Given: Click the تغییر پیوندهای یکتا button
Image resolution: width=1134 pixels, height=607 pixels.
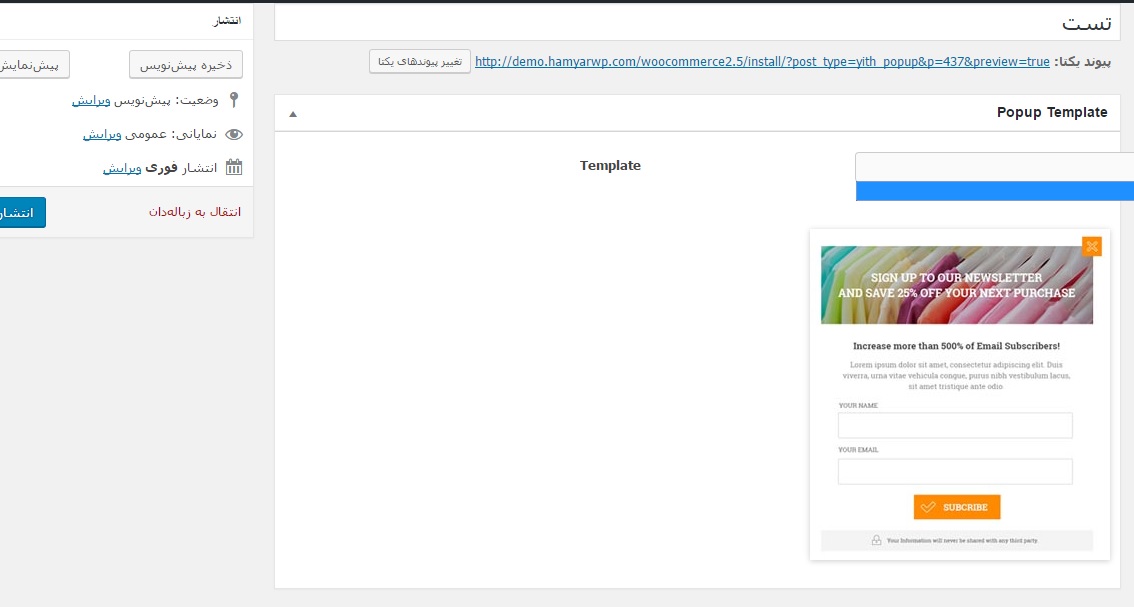Looking at the screenshot, I should 419,61.
